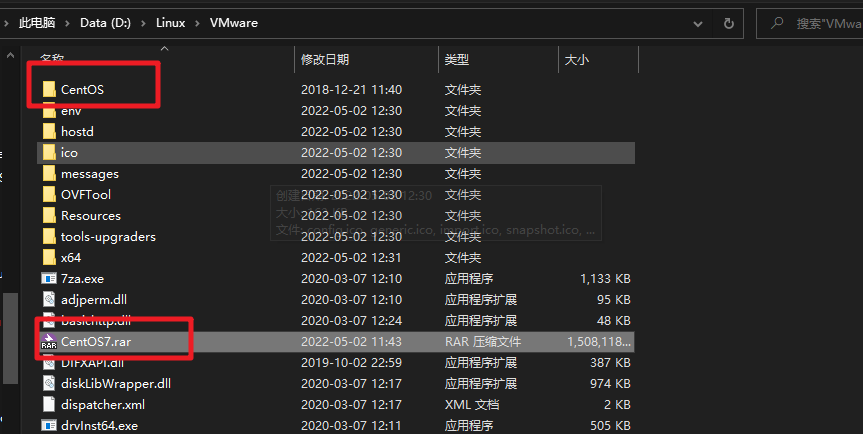Click the 505 KB size of drvInst64.exe
Screen dimensions: 863x434
tap(610, 425)
